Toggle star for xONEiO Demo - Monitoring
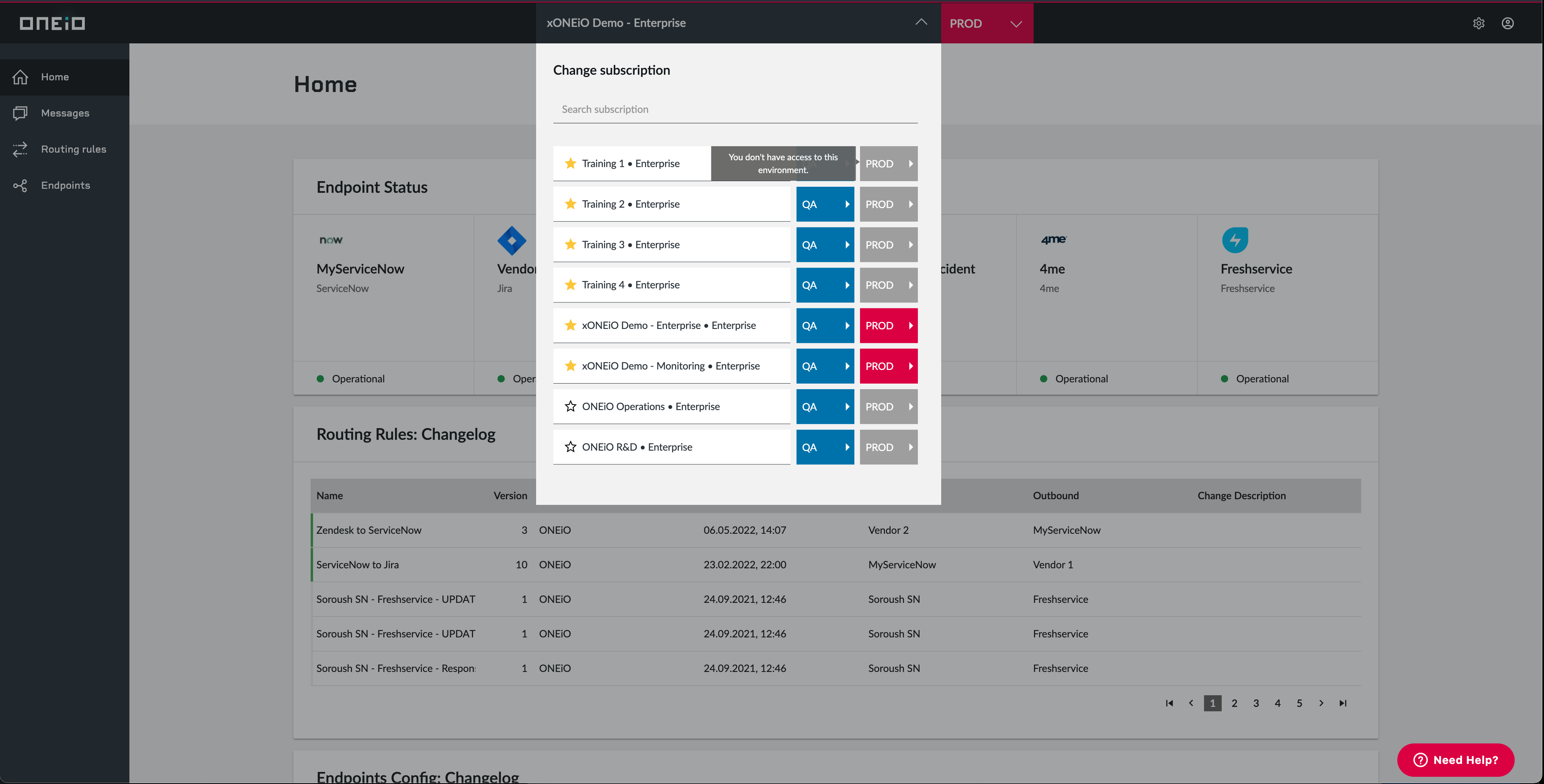Viewport: 1544px width, 784px height. pyautogui.click(x=570, y=366)
